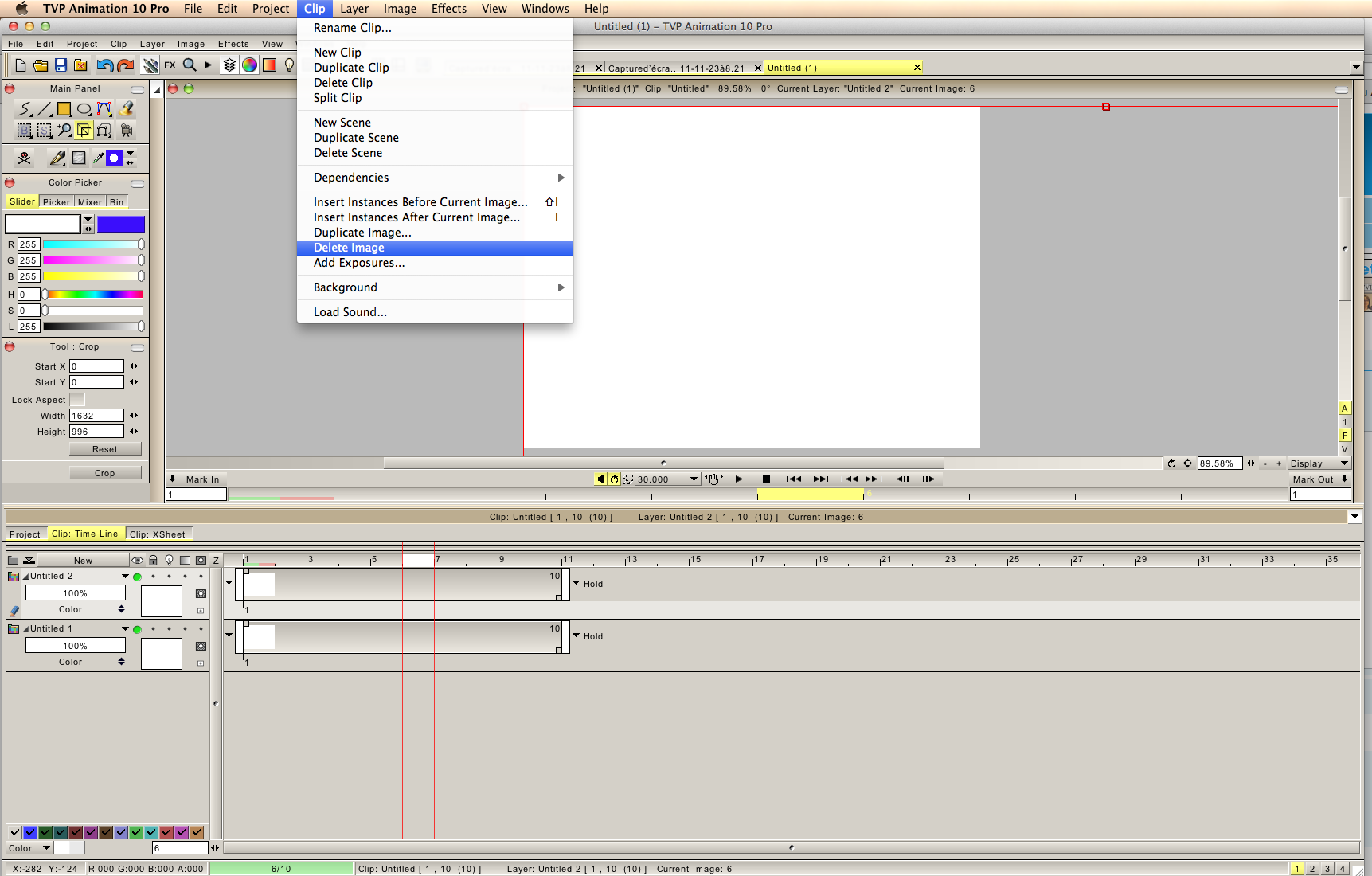Toggle the stencil button on layer Untitled 2
Screen dimensions: 1372x876
(x=201, y=594)
